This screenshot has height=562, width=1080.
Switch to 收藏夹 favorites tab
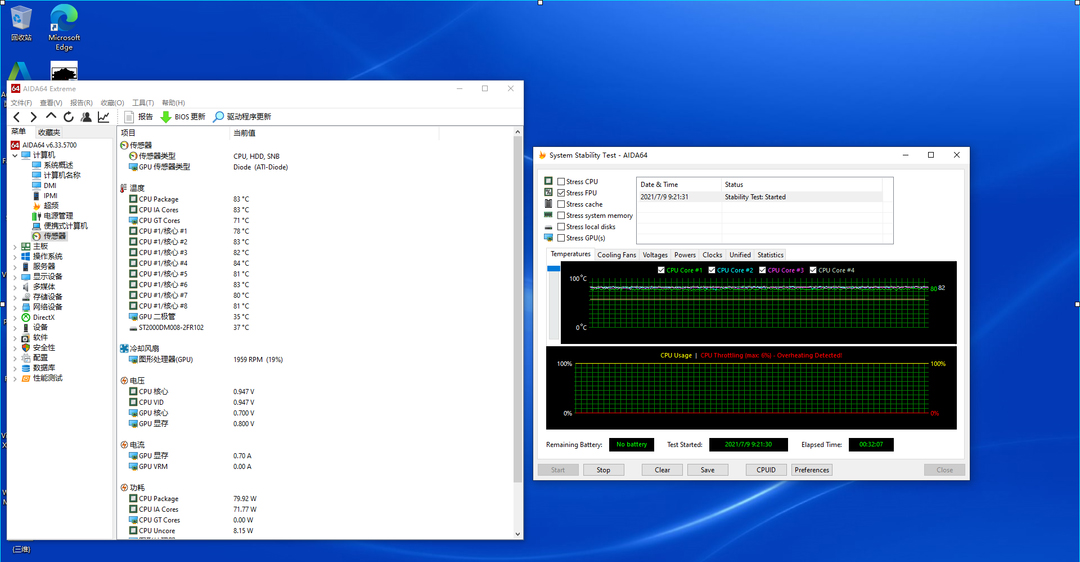pyautogui.click(x=49, y=132)
